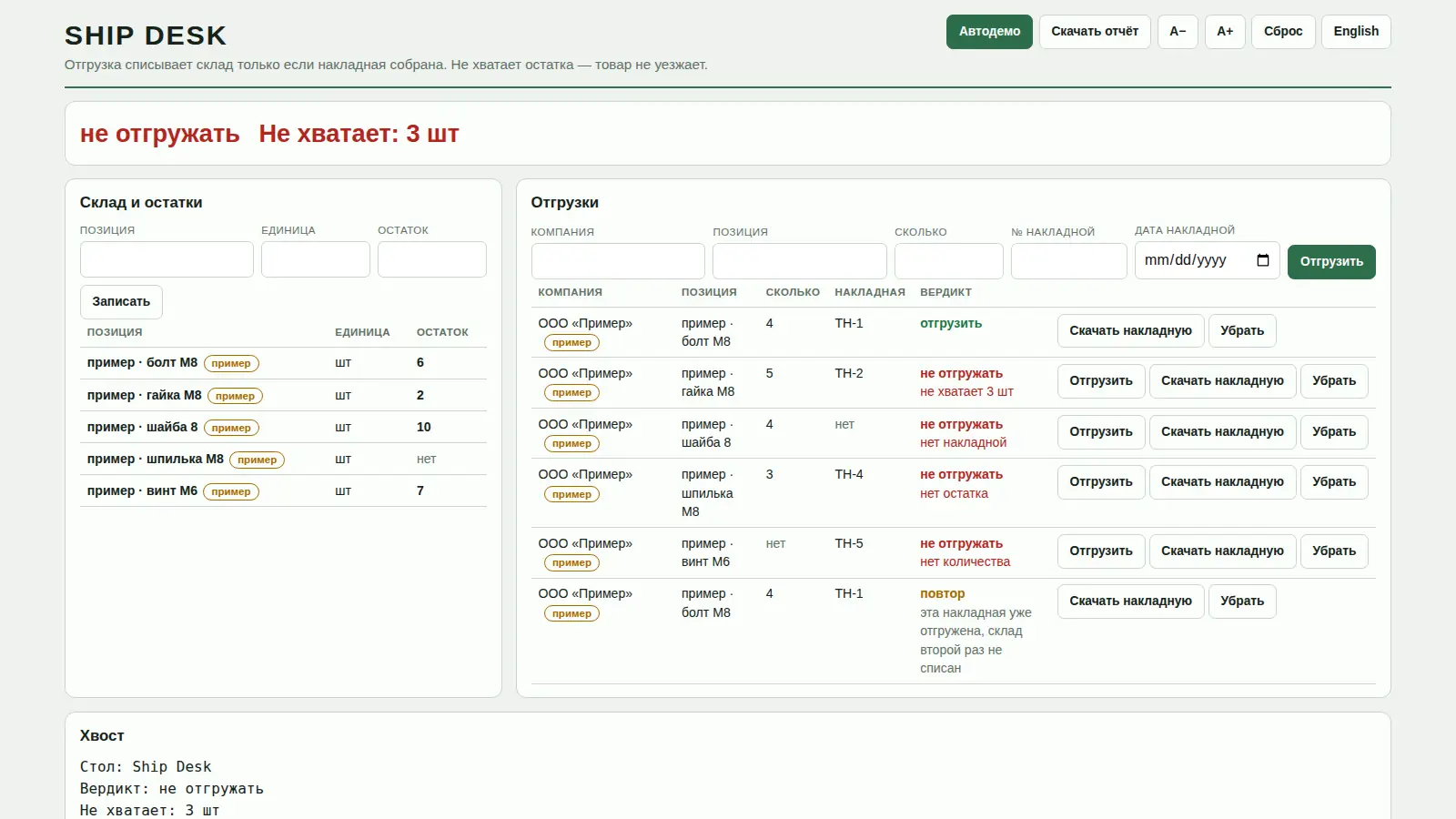1456x819 pixels.
Task: Remove the first ТН-1 shipment row
Action: point(1242,331)
